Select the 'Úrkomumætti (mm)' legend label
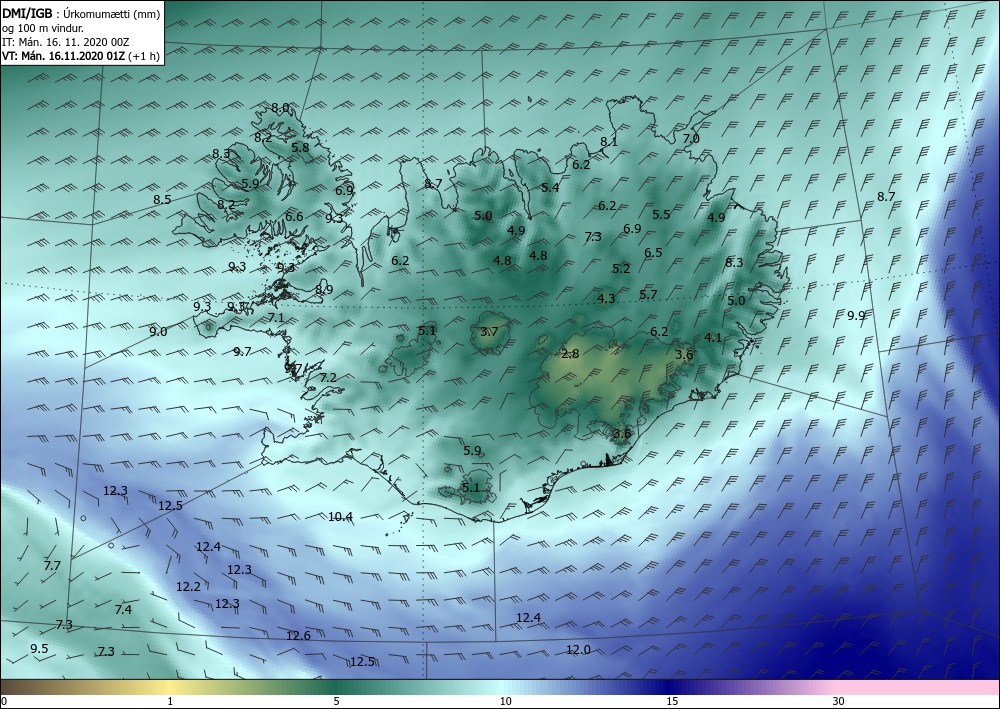 tap(111, 13)
